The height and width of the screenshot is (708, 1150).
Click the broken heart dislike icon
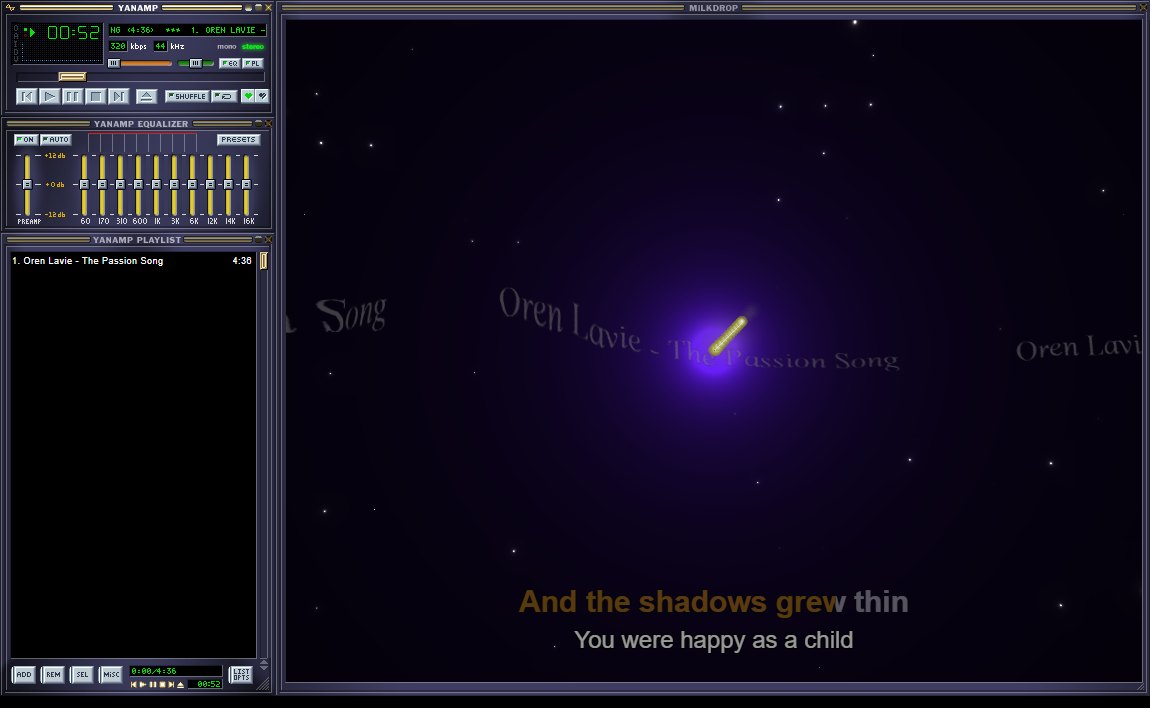click(x=262, y=96)
